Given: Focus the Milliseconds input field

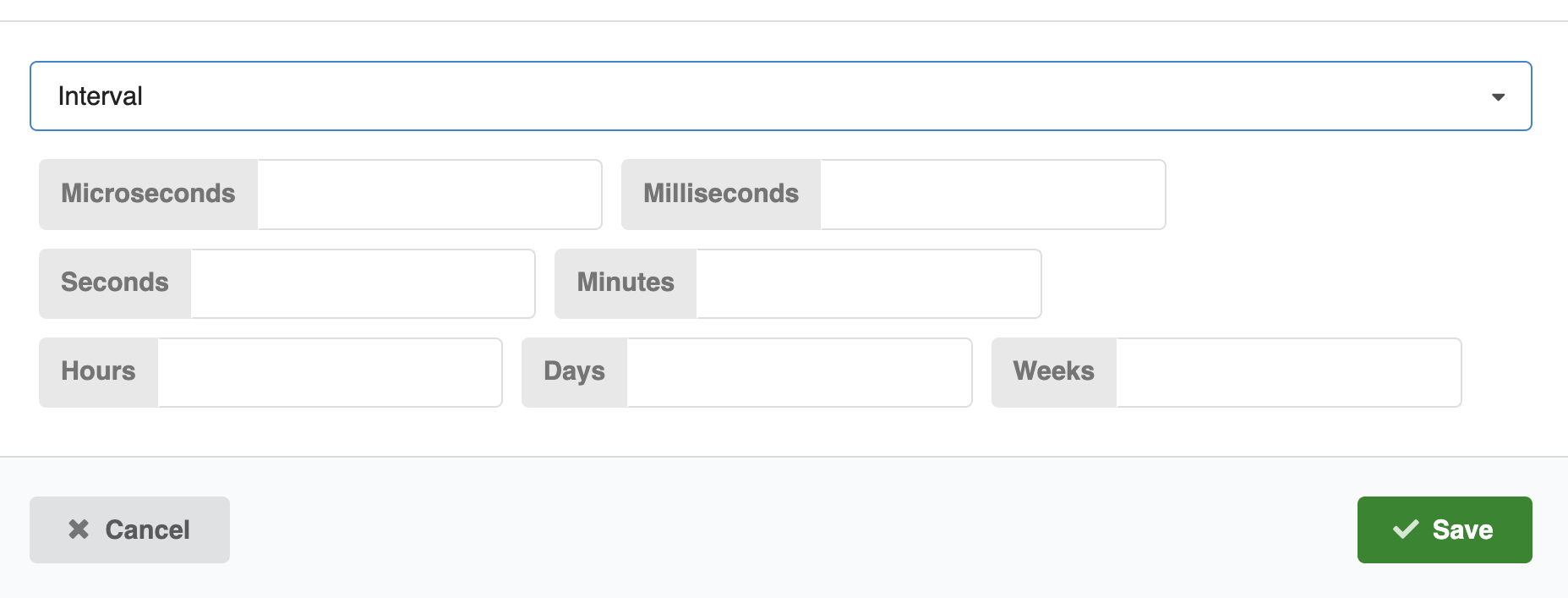Looking at the screenshot, I should pyautogui.click(x=992, y=195).
